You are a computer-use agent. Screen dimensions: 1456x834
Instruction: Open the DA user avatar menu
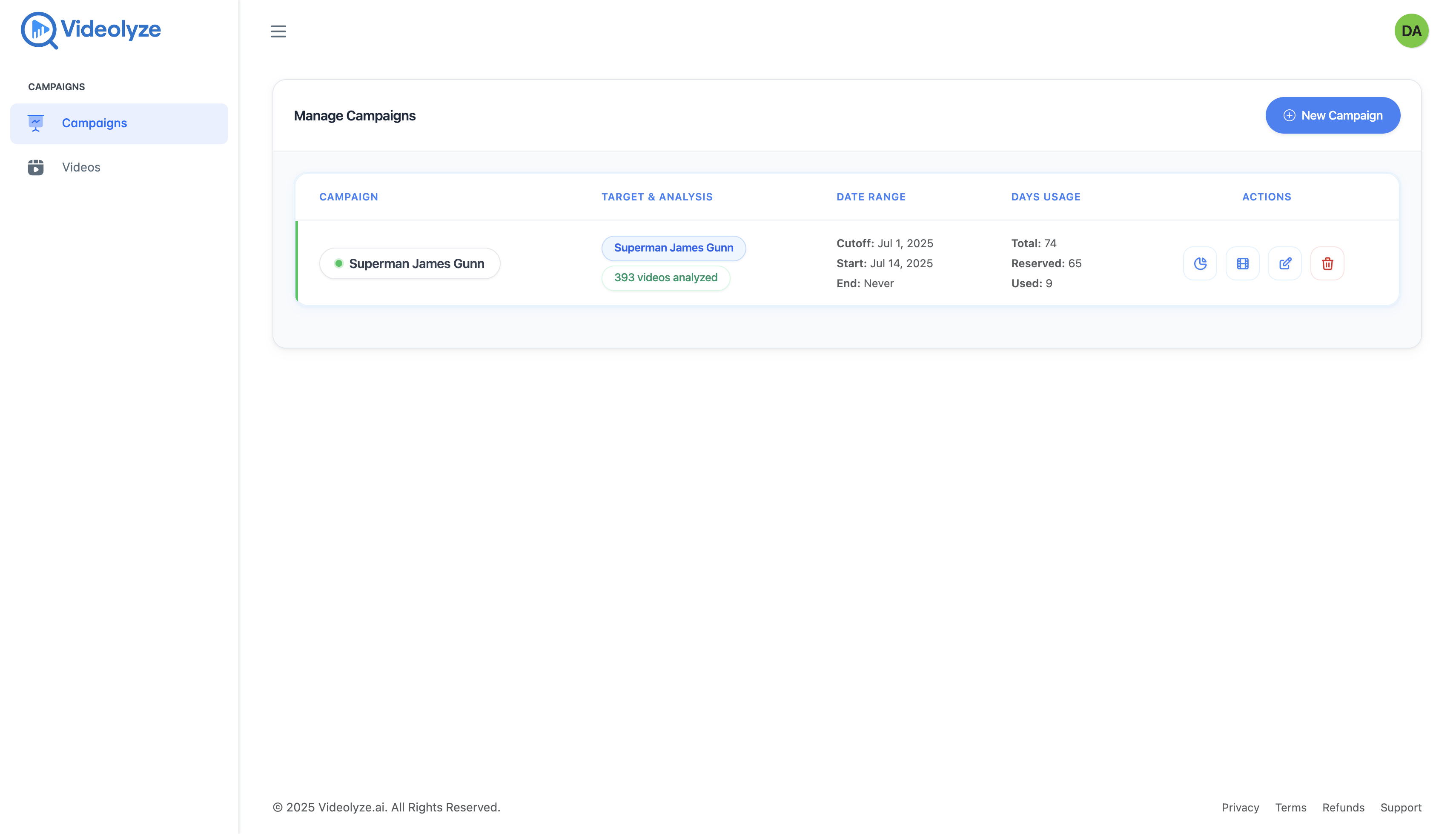1411,31
